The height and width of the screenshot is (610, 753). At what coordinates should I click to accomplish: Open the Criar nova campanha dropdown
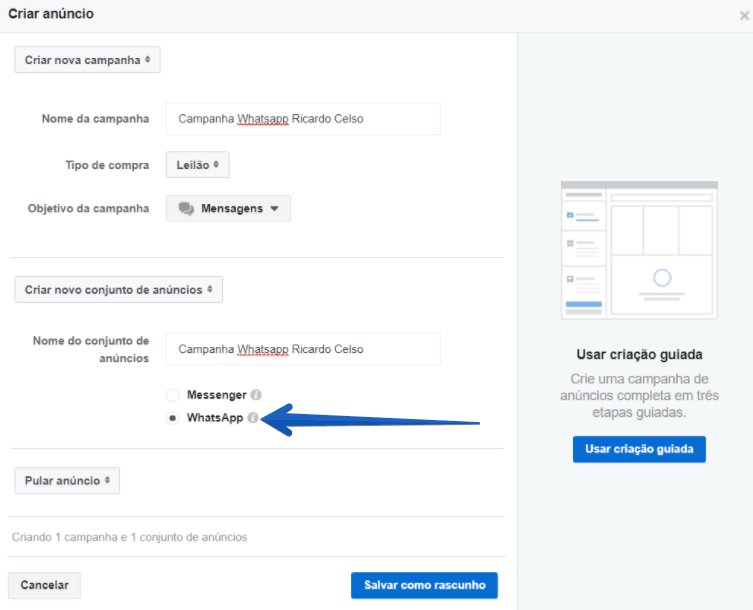87,60
